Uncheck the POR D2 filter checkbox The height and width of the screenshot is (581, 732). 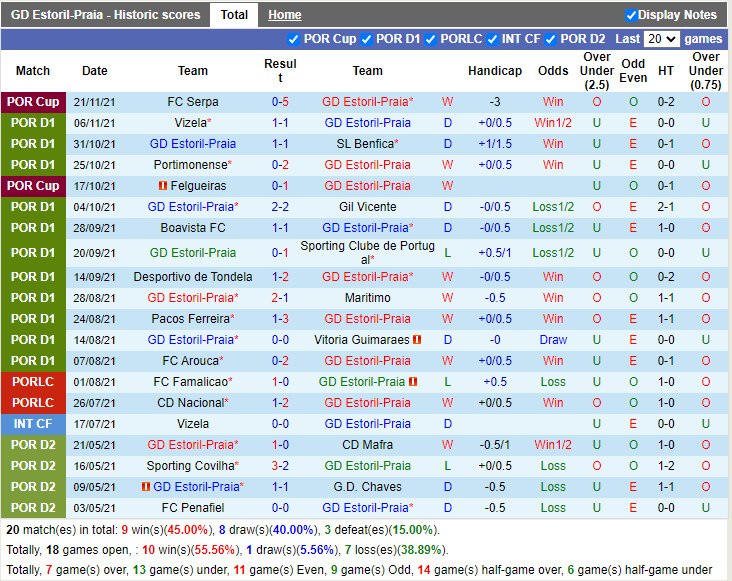(x=552, y=39)
